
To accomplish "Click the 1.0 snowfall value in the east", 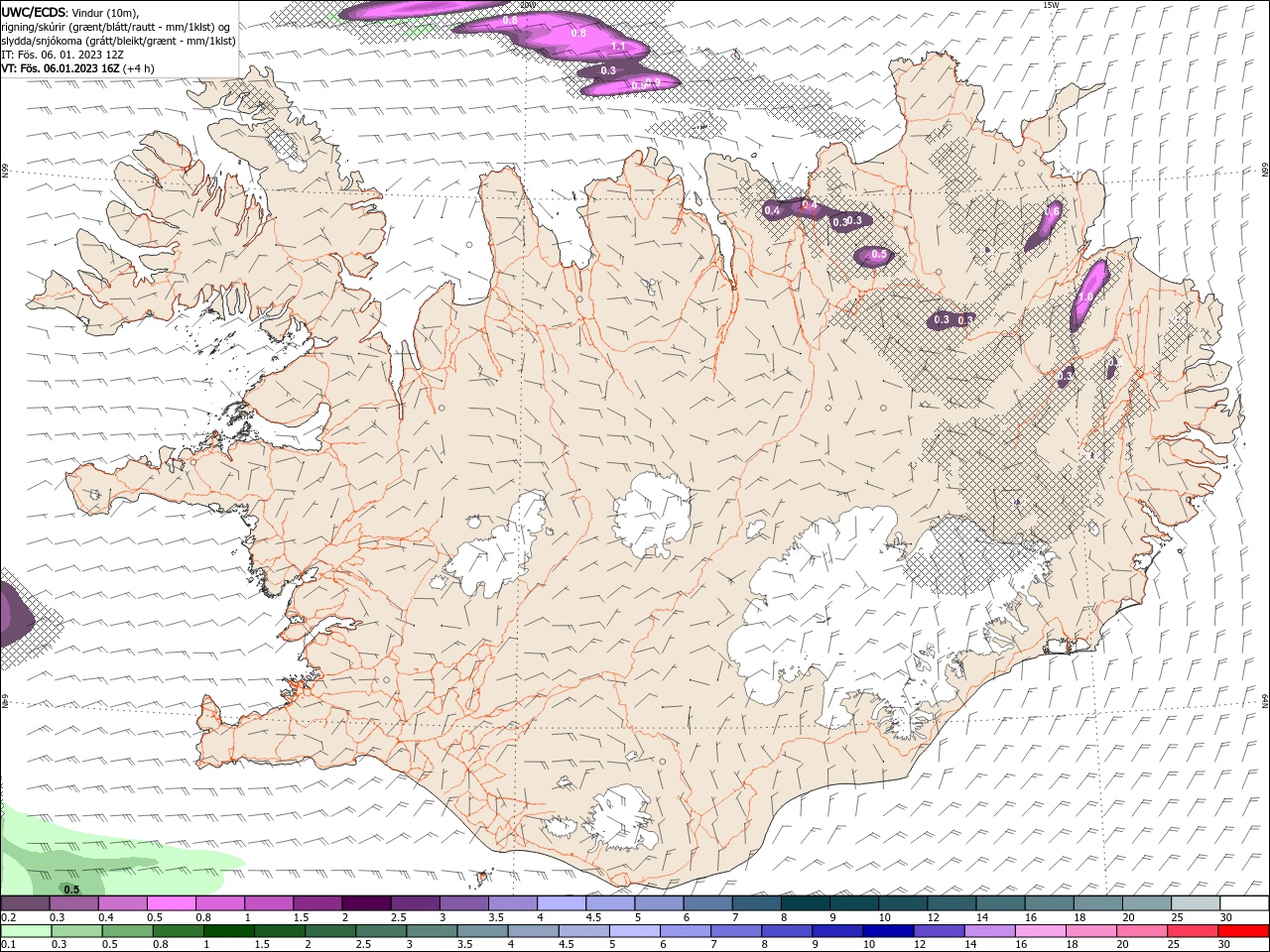I will (1085, 297).
